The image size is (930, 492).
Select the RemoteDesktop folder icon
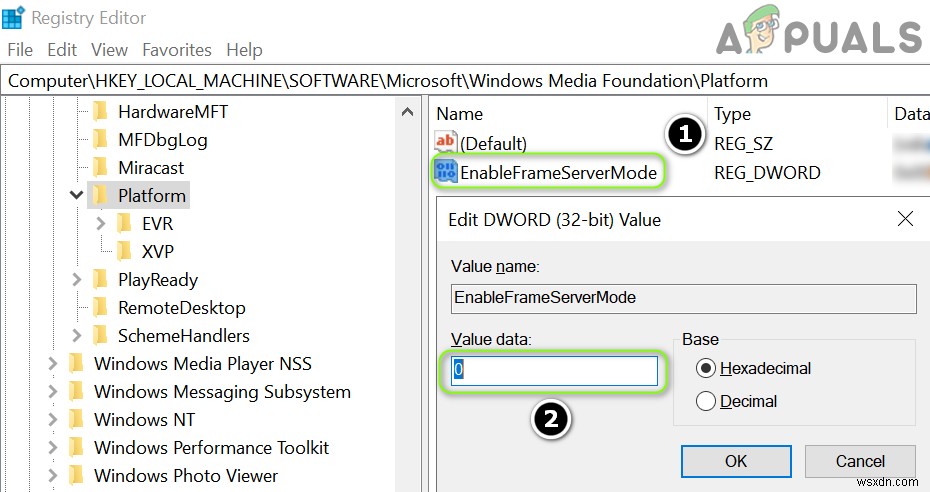click(100, 307)
